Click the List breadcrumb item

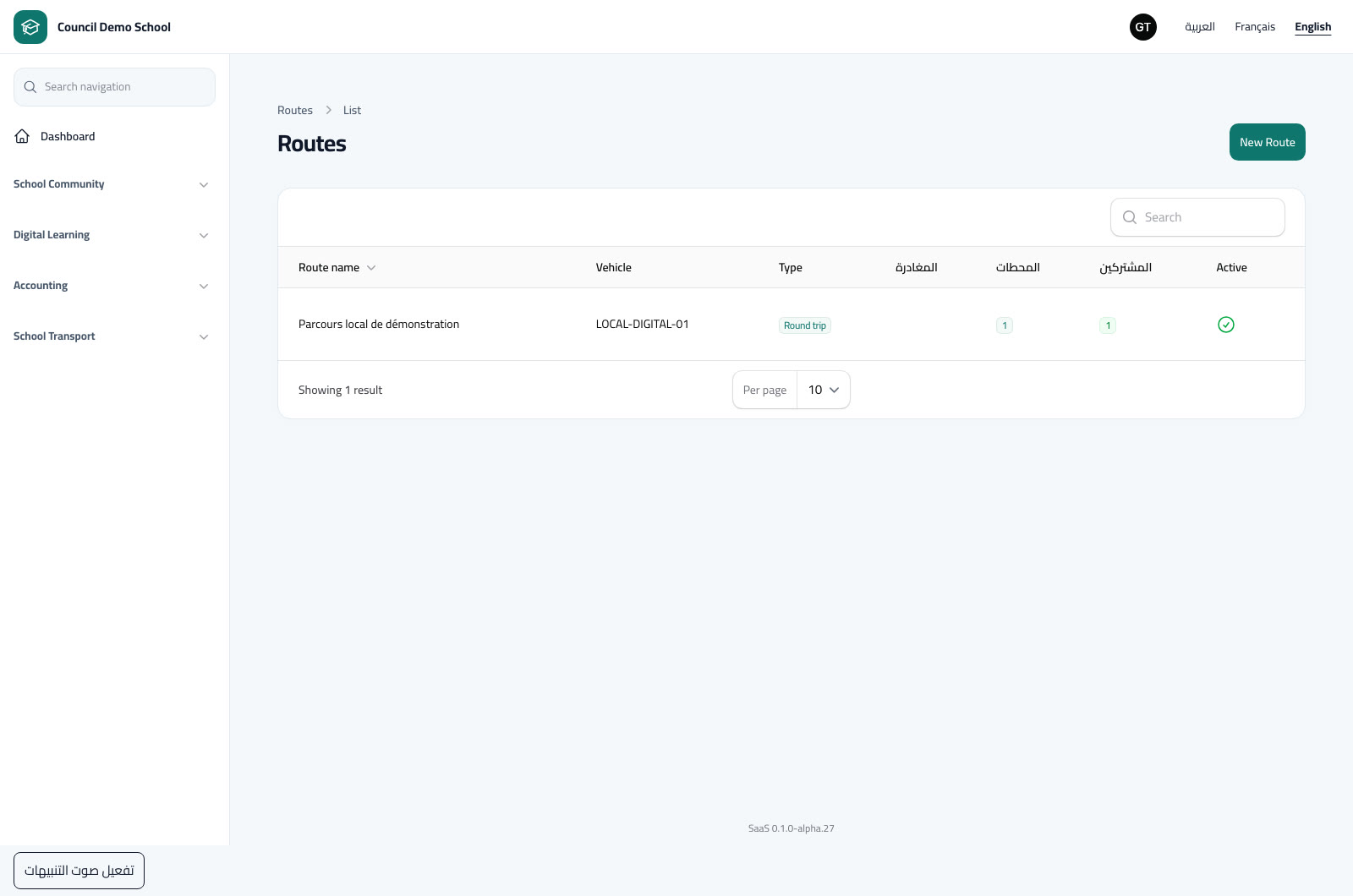click(352, 110)
